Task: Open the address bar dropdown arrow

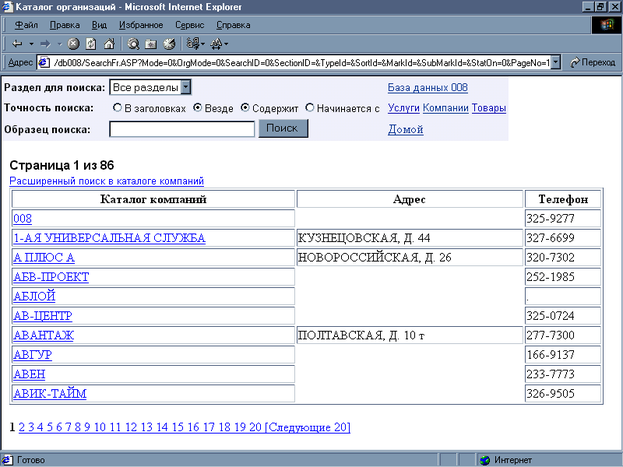Action: [555, 62]
